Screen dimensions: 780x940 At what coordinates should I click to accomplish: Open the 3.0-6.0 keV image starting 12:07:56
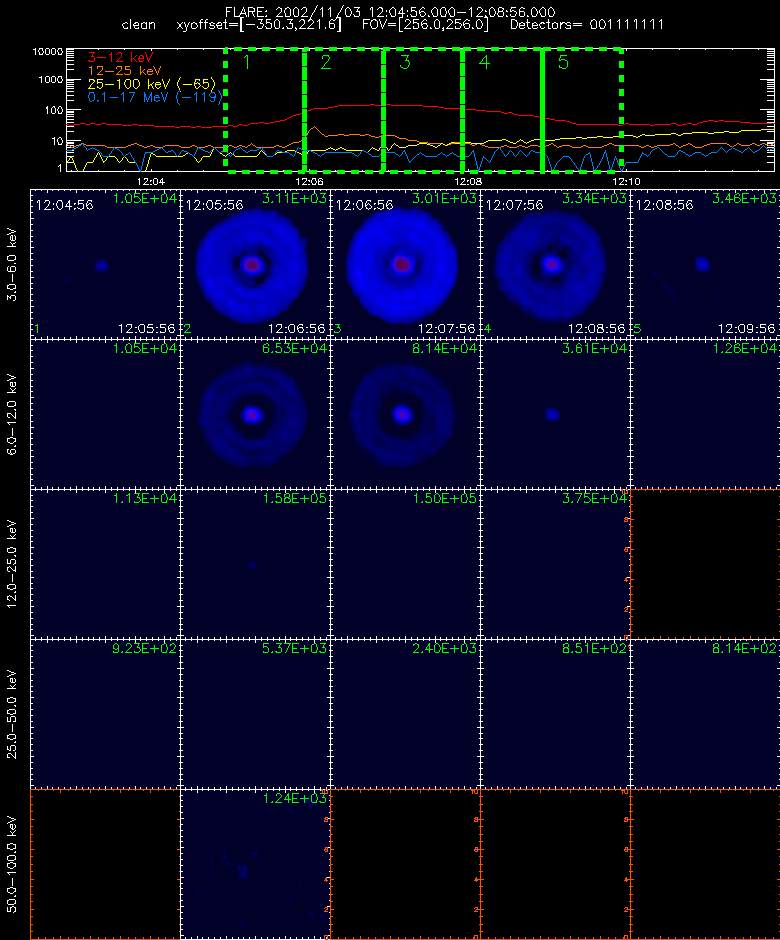click(555, 264)
